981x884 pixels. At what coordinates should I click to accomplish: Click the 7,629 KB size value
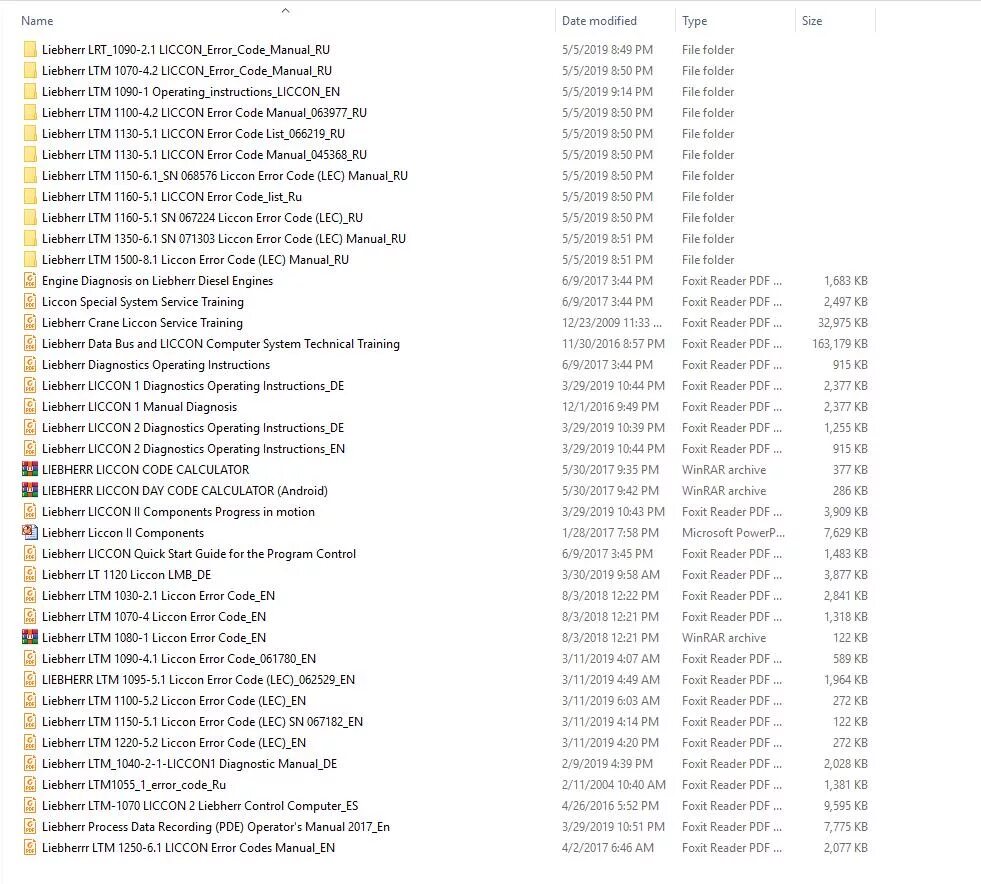coord(846,532)
